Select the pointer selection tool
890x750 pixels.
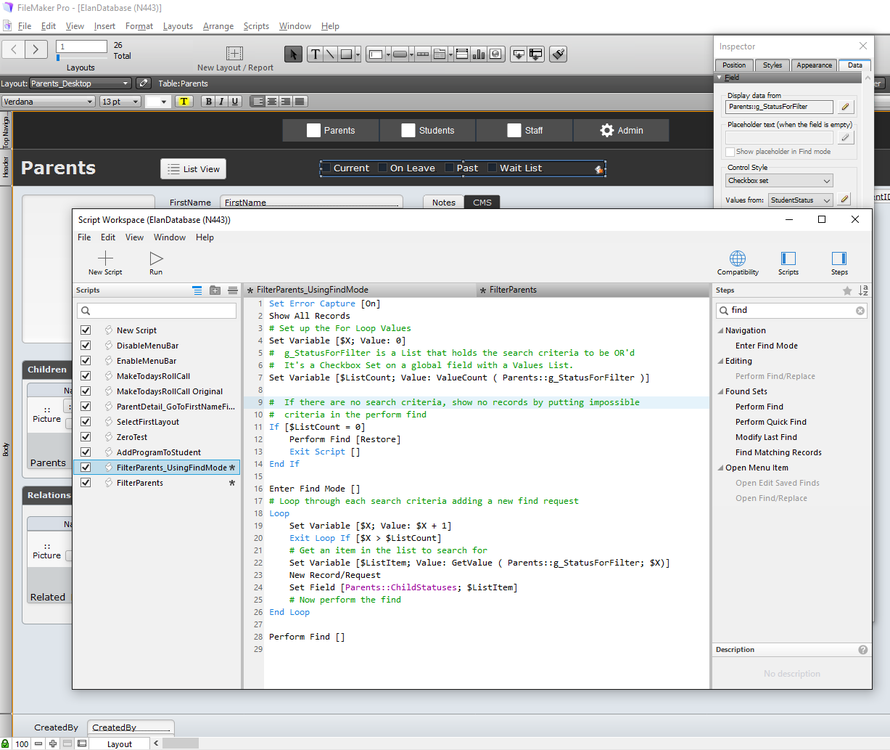pos(293,55)
